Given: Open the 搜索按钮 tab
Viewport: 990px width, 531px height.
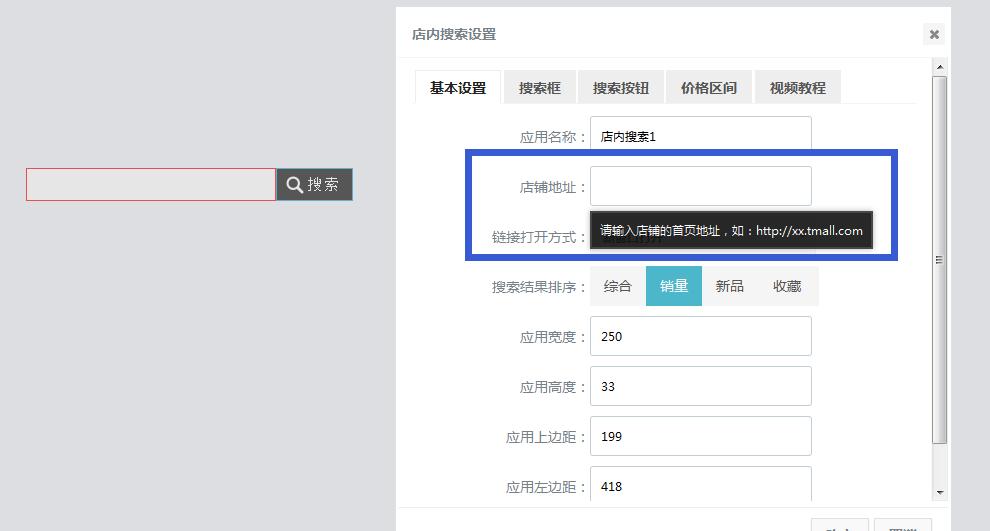Looking at the screenshot, I should tap(621, 87).
